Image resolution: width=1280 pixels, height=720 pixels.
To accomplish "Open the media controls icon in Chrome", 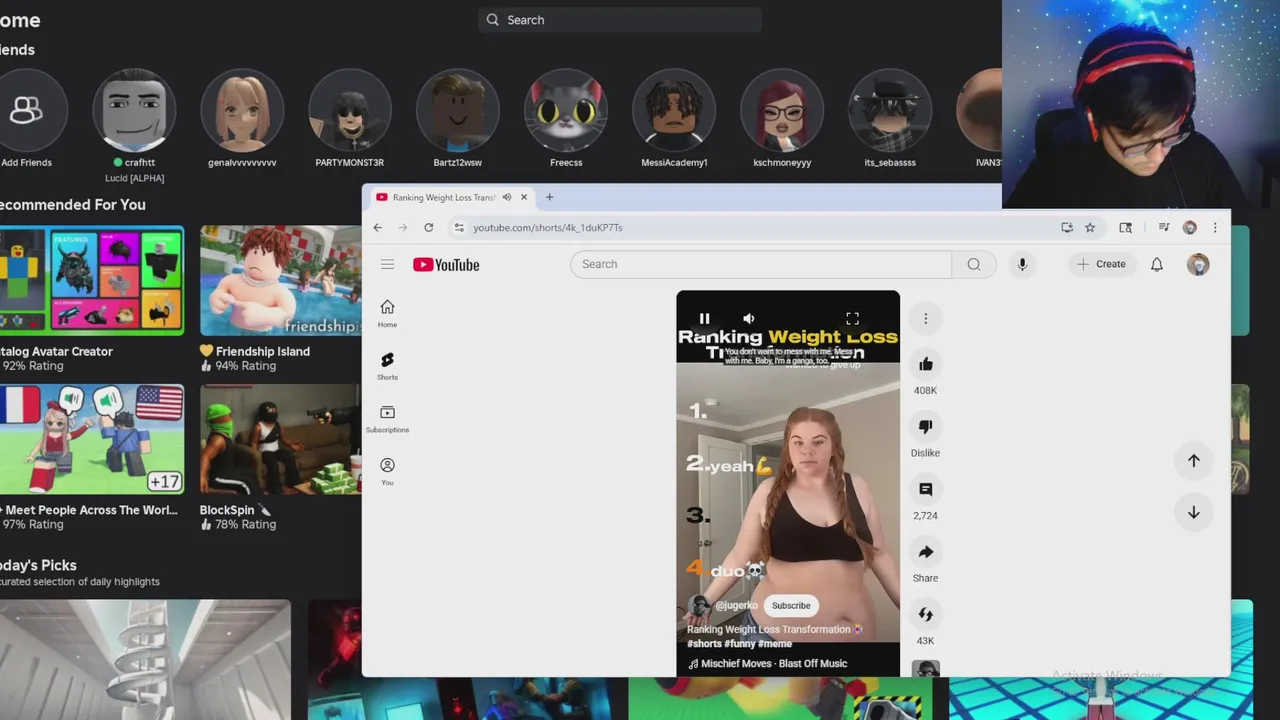I will [x=1164, y=227].
